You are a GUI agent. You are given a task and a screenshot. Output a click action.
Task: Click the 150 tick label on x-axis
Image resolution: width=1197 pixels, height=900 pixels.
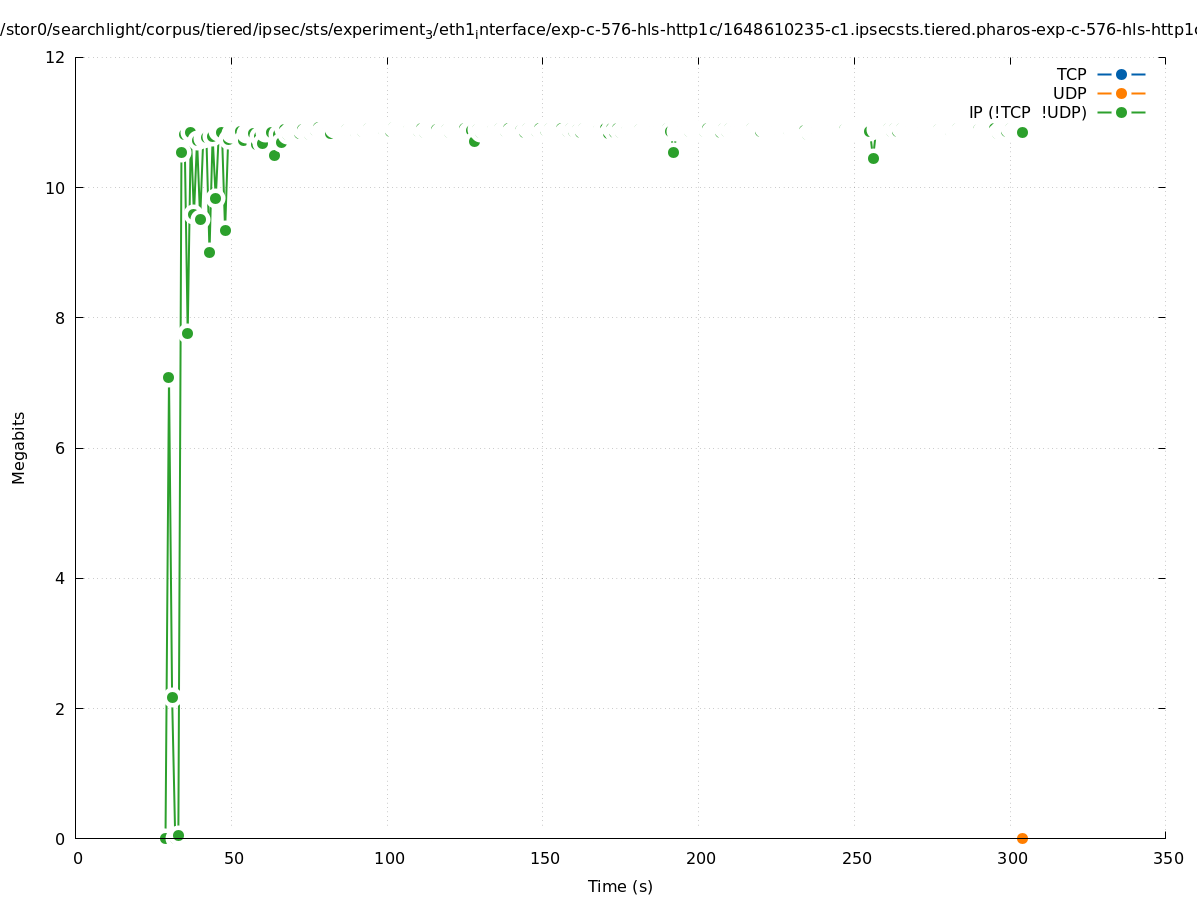[544, 858]
